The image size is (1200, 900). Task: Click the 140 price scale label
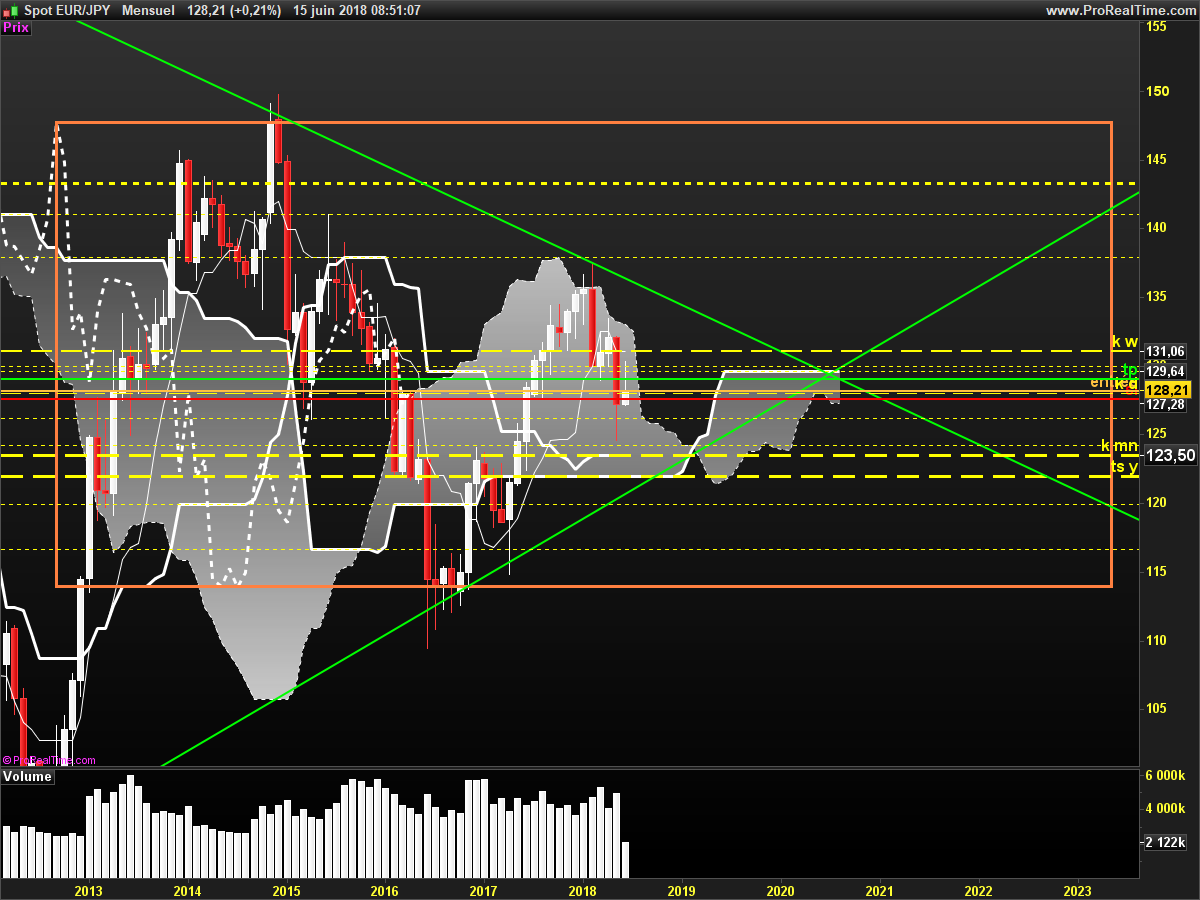[x=1156, y=227]
